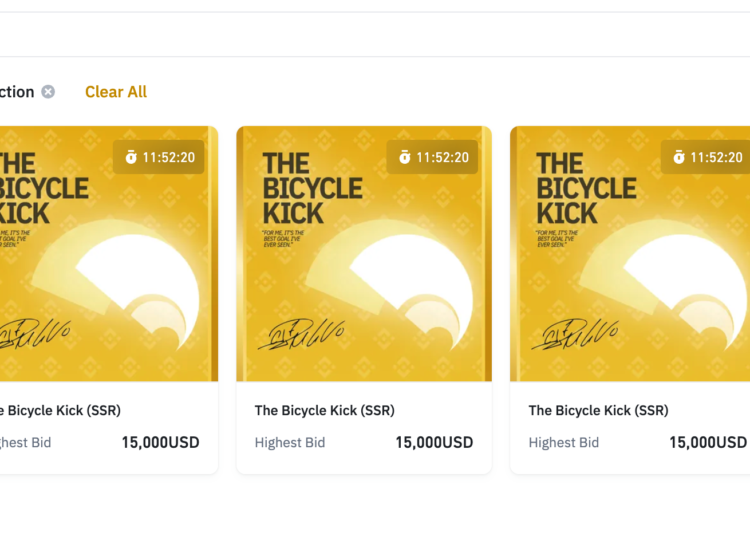This screenshot has height=536, width=750.
Task: Click the rightmost card's "The Bicycle Kick (SSR)" title
Action: (x=599, y=410)
